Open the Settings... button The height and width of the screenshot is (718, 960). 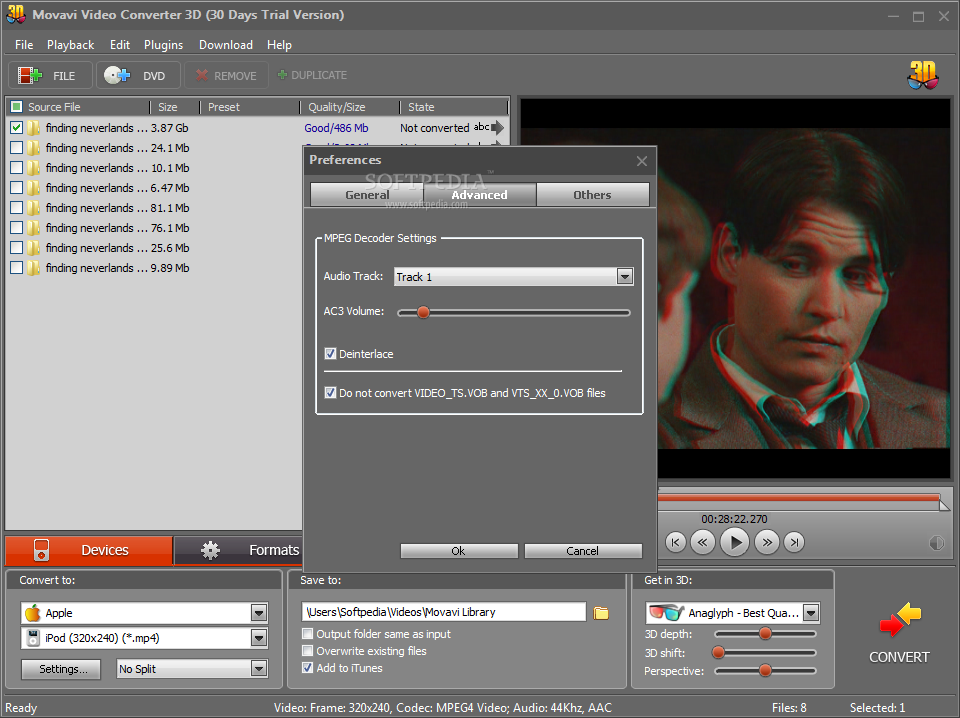[x=63, y=669]
